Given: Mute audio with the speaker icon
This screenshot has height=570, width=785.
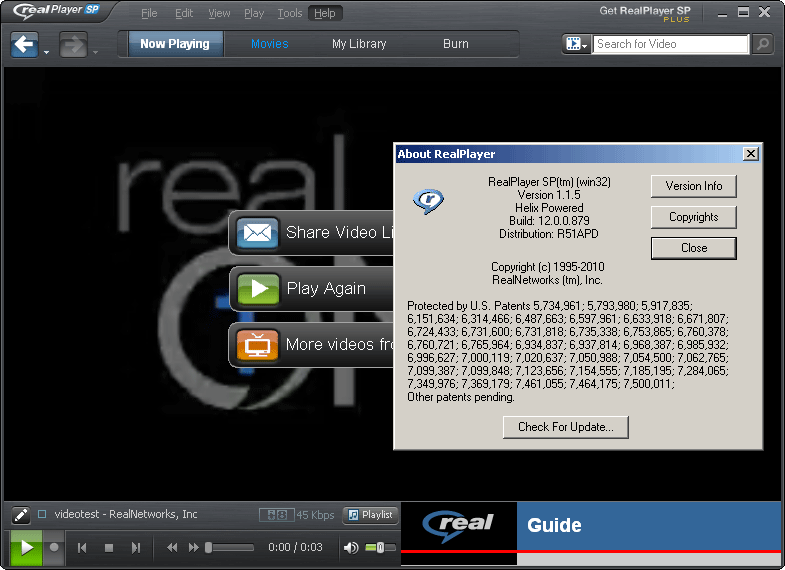Looking at the screenshot, I should [x=351, y=548].
